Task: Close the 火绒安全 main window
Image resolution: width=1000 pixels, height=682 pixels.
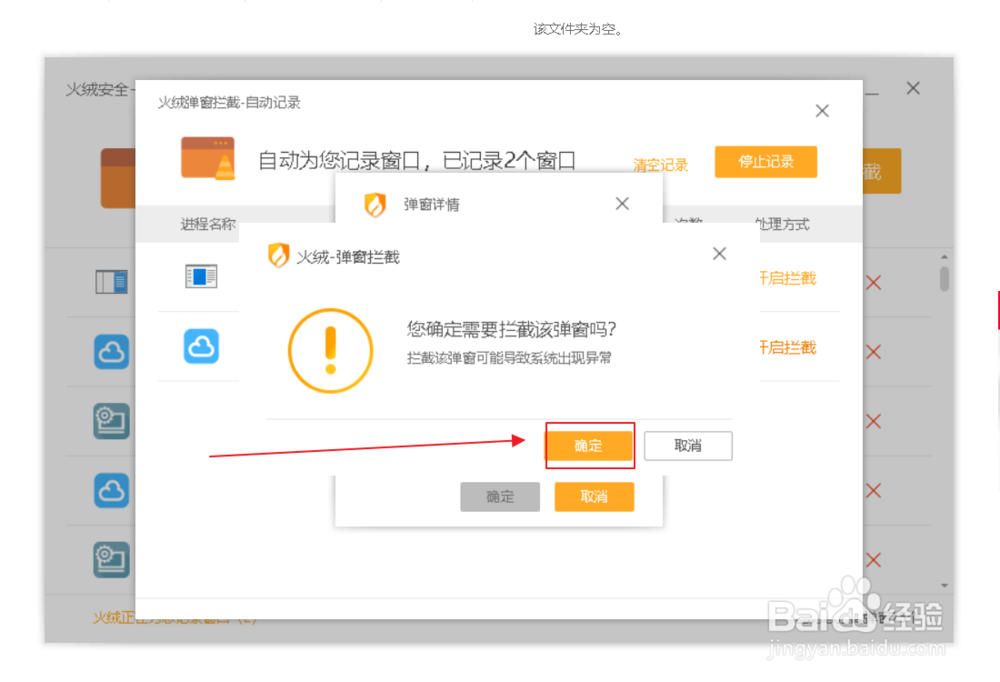Action: pos(913,88)
